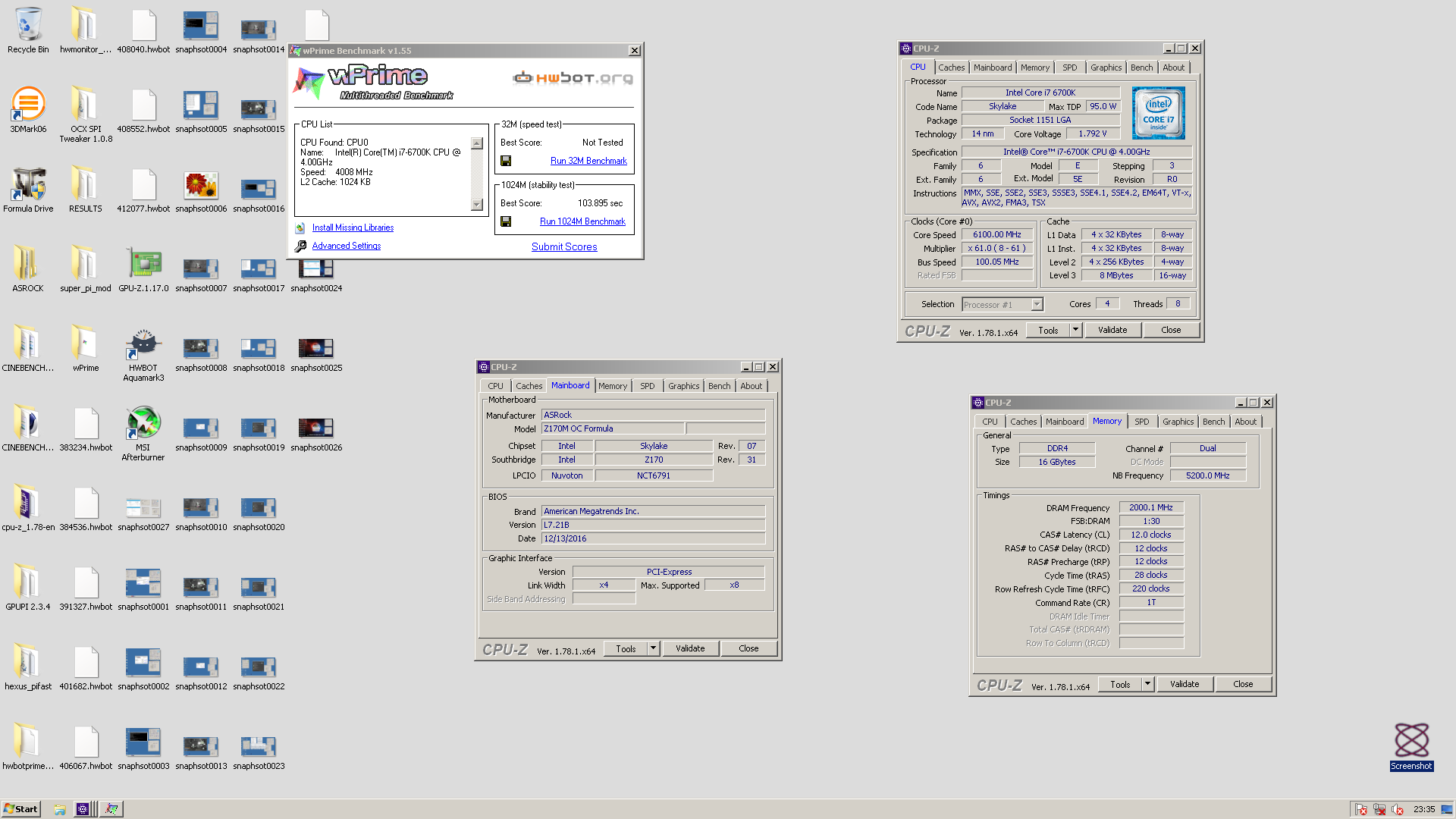
Task: Click the wrench icon for Advanced Settings
Action: point(300,246)
